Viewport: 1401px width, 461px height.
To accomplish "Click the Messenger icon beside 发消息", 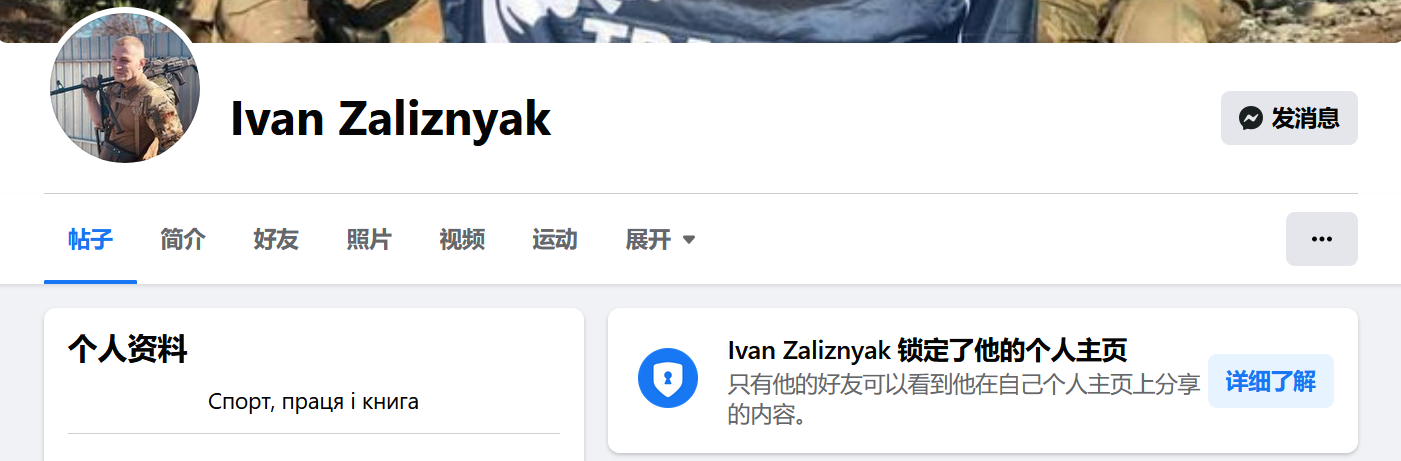I will [1250, 119].
